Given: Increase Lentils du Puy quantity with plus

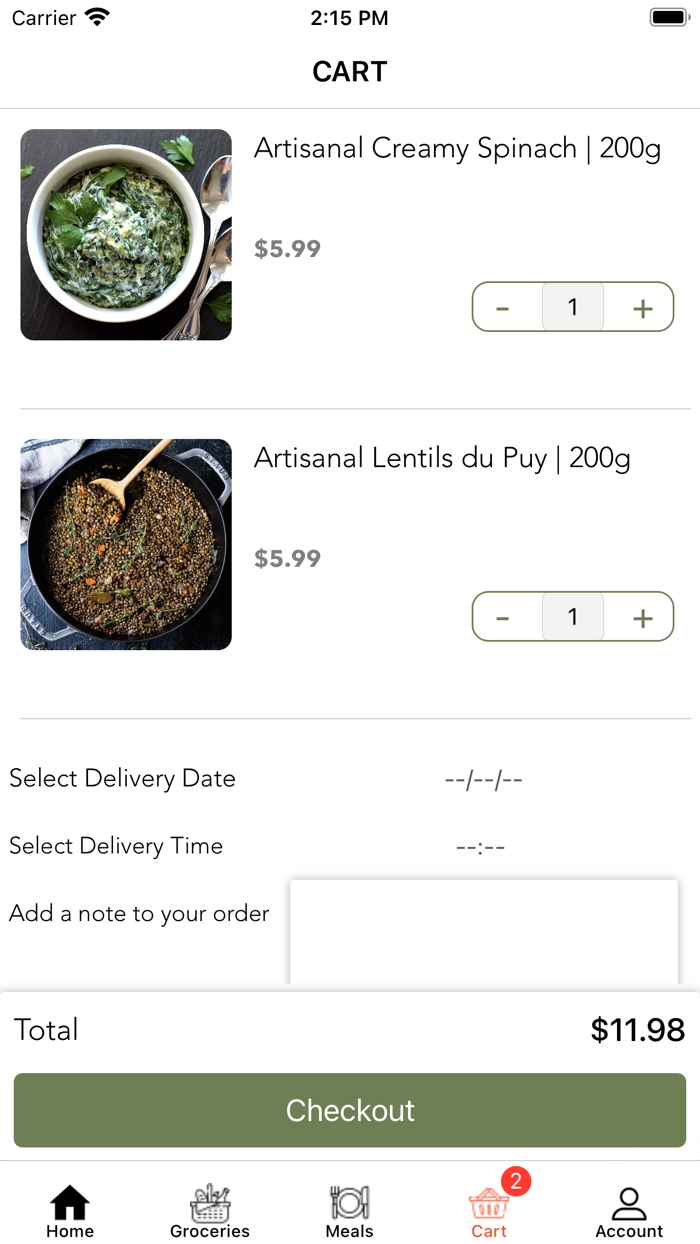Looking at the screenshot, I should [641, 616].
